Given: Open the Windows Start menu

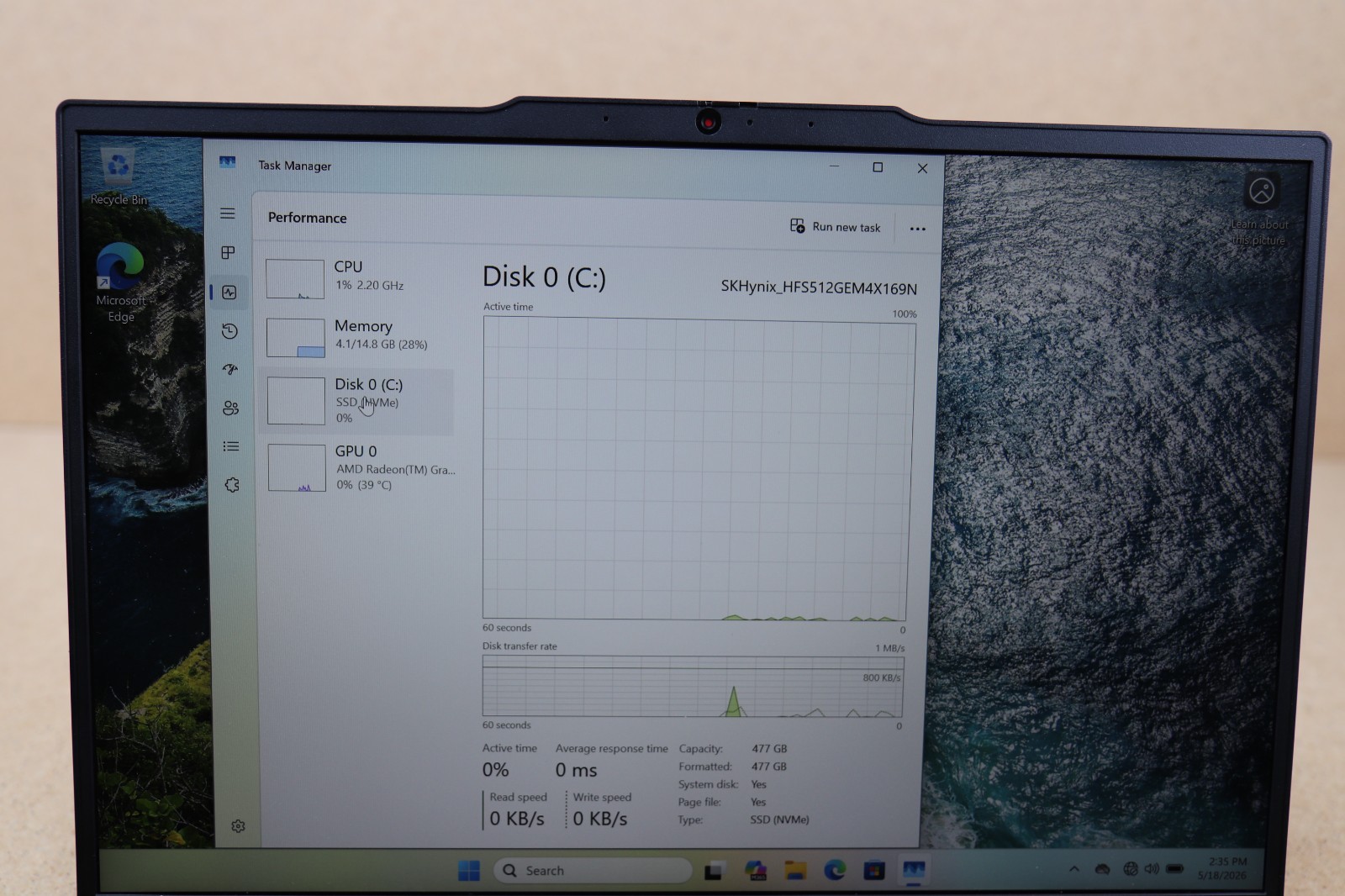Looking at the screenshot, I should pos(469,871).
